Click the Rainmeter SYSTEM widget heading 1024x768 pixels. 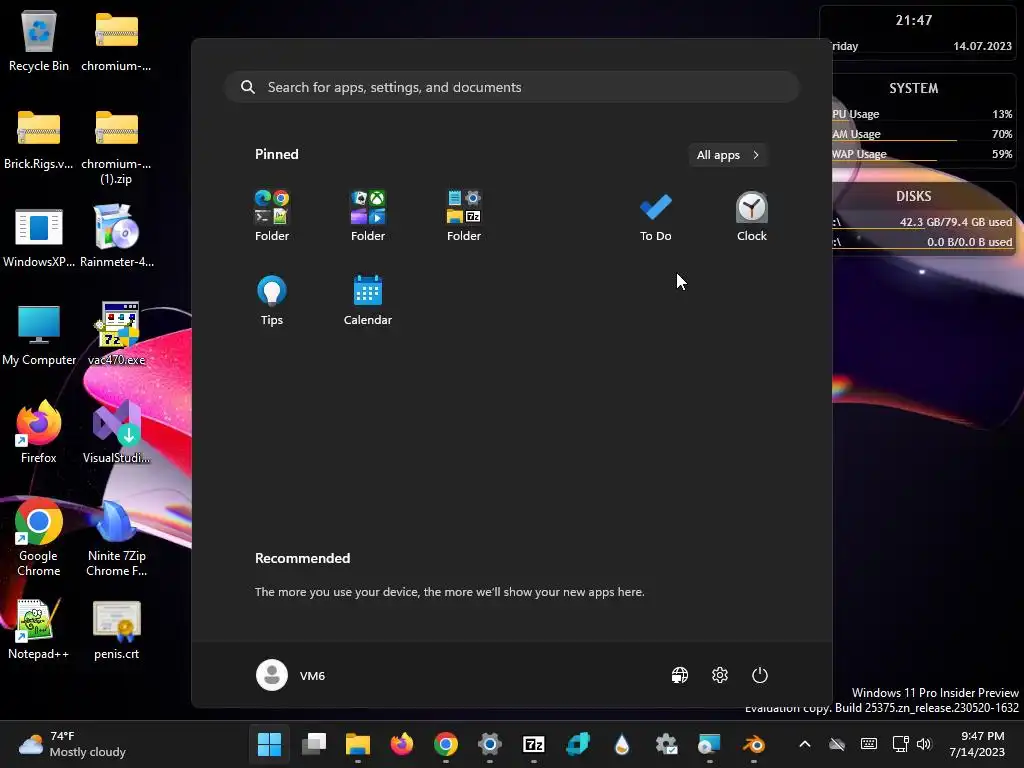[x=913, y=88]
